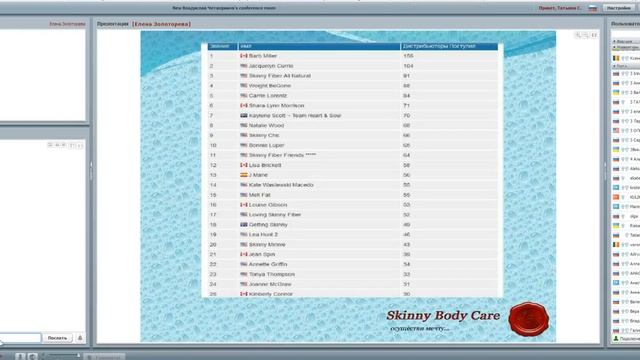Click the Jacquelyn Currie row name

pos(271,66)
